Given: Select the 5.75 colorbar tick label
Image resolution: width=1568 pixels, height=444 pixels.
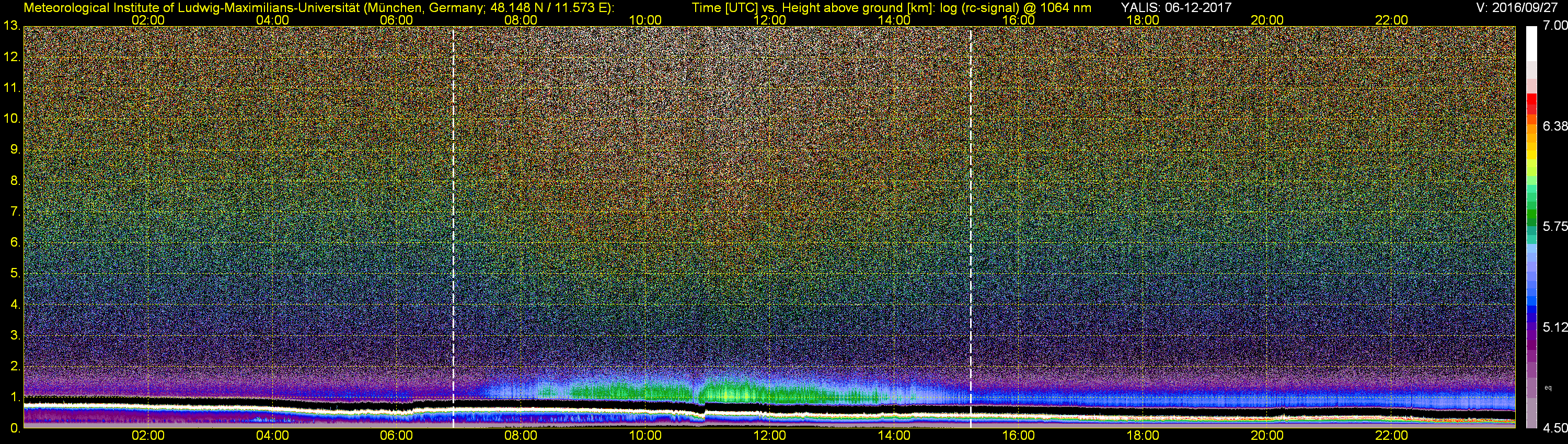Looking at the screenshot, I should point(1554,226).
